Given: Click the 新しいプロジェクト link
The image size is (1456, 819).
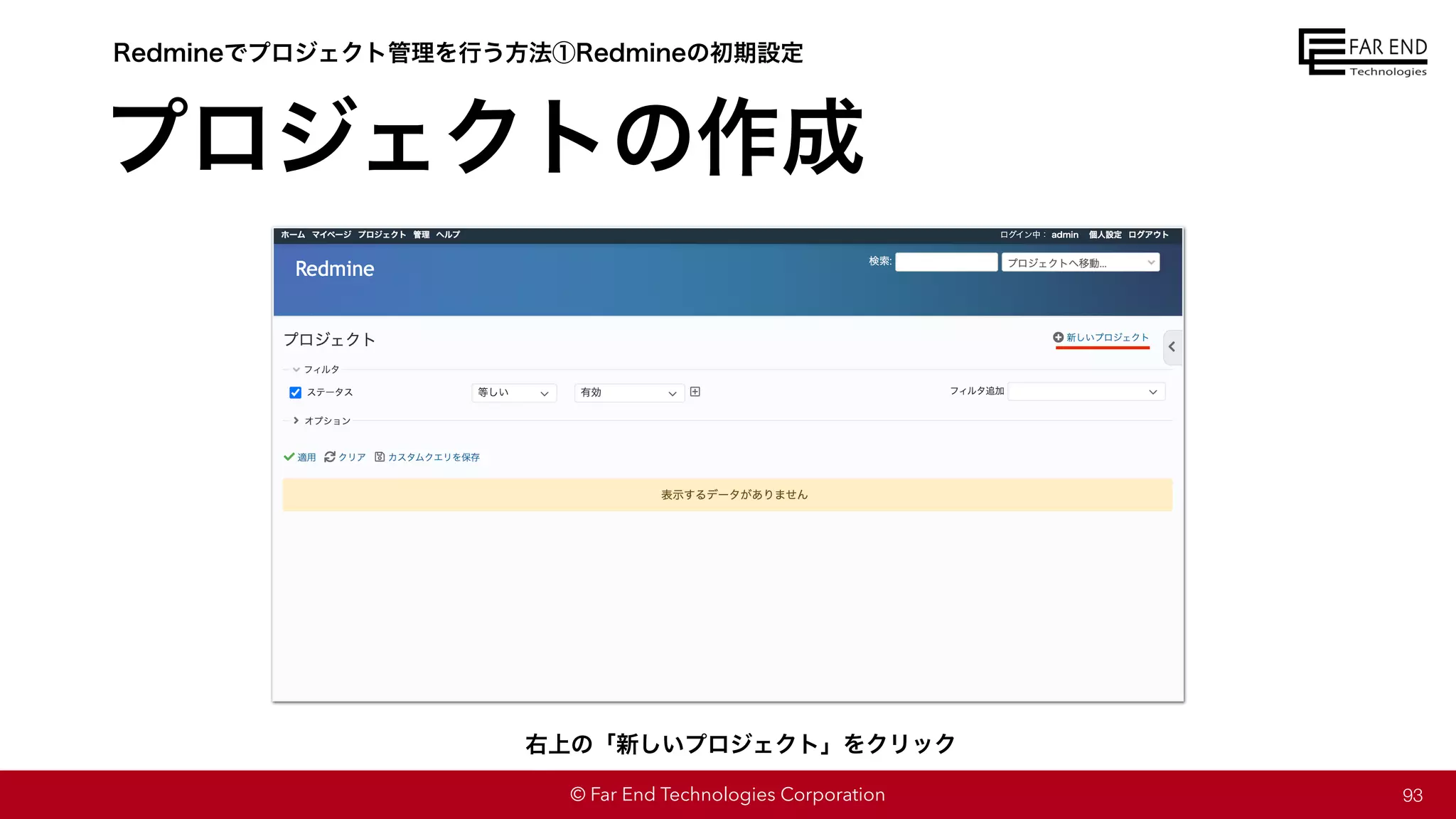Looking at the screenshot, I should pos(1107,337).
